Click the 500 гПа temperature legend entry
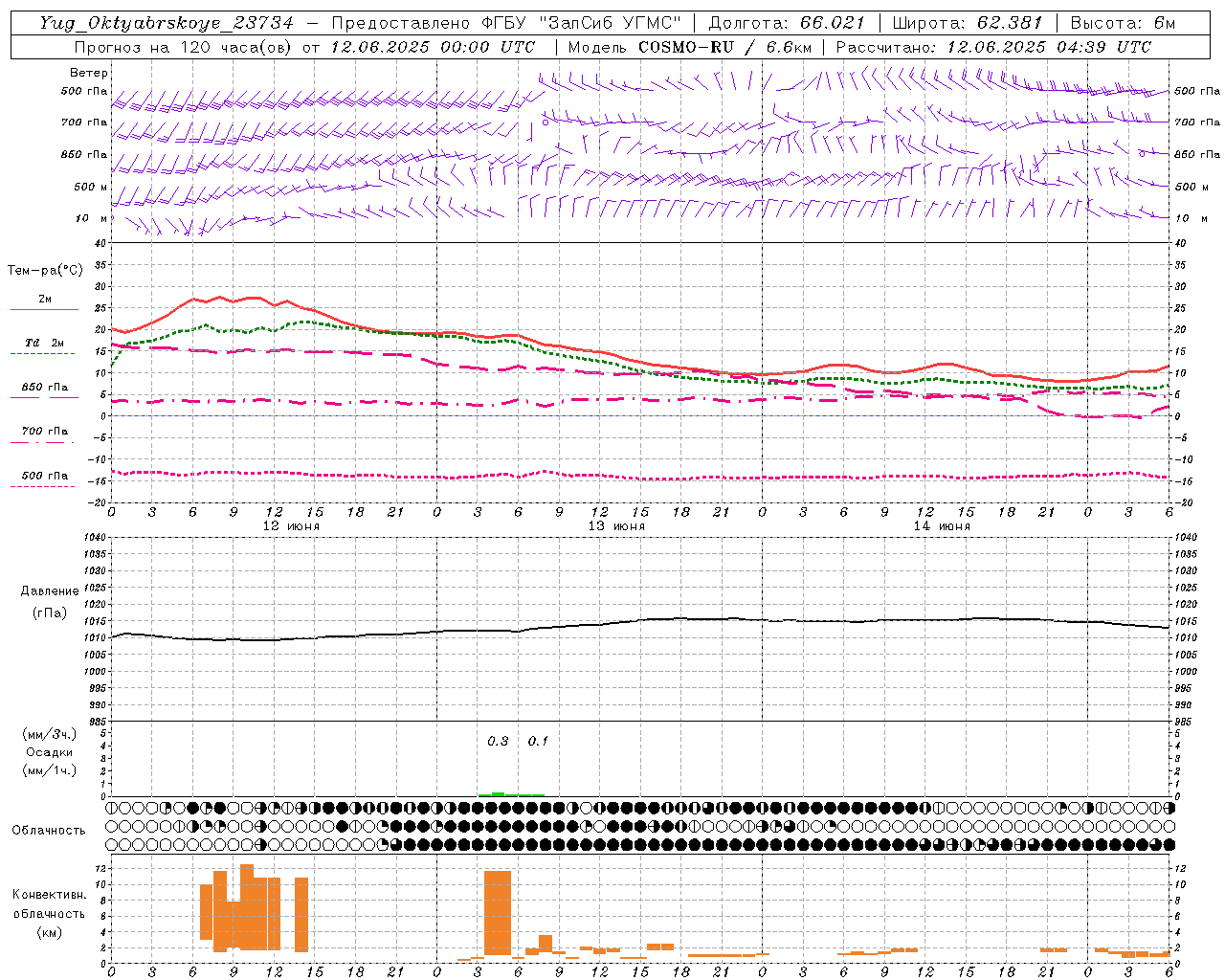This screenshot has height=980, width=1225. click(45, 476)
